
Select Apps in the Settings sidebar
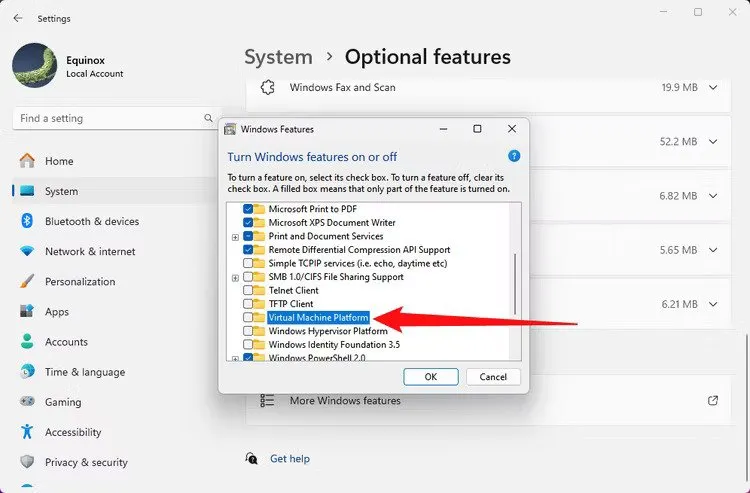pyautogui.click(x=57, y=312)
